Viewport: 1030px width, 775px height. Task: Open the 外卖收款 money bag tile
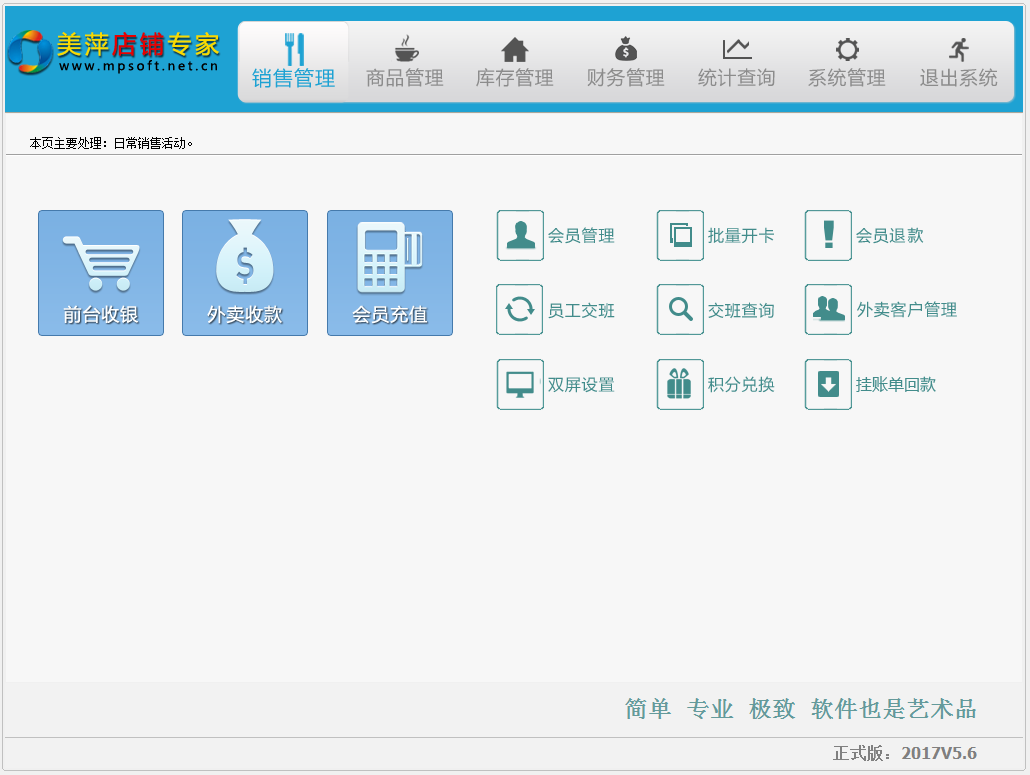tap(245, 273)
